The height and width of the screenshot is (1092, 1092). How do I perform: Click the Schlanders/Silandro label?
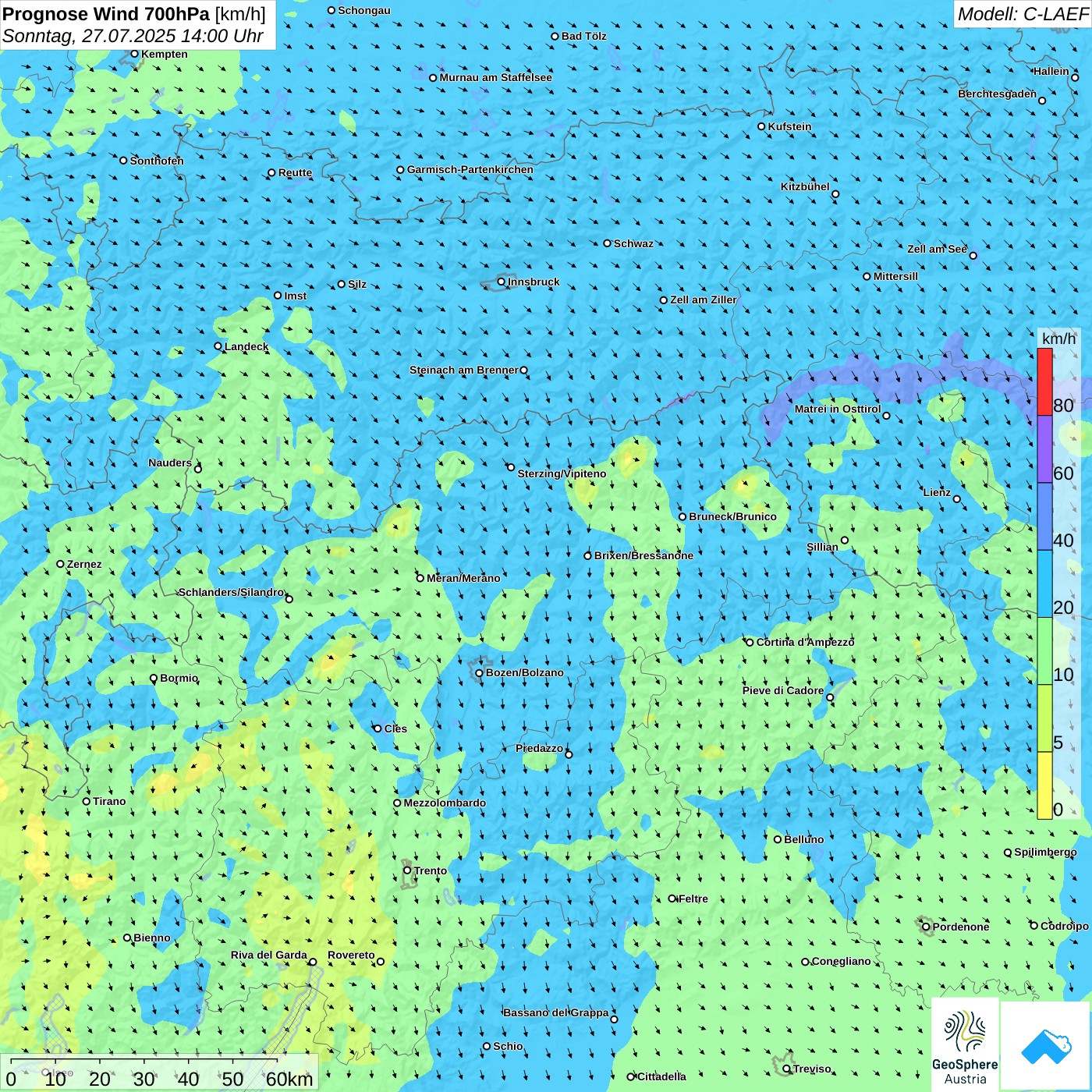point(232,592)
